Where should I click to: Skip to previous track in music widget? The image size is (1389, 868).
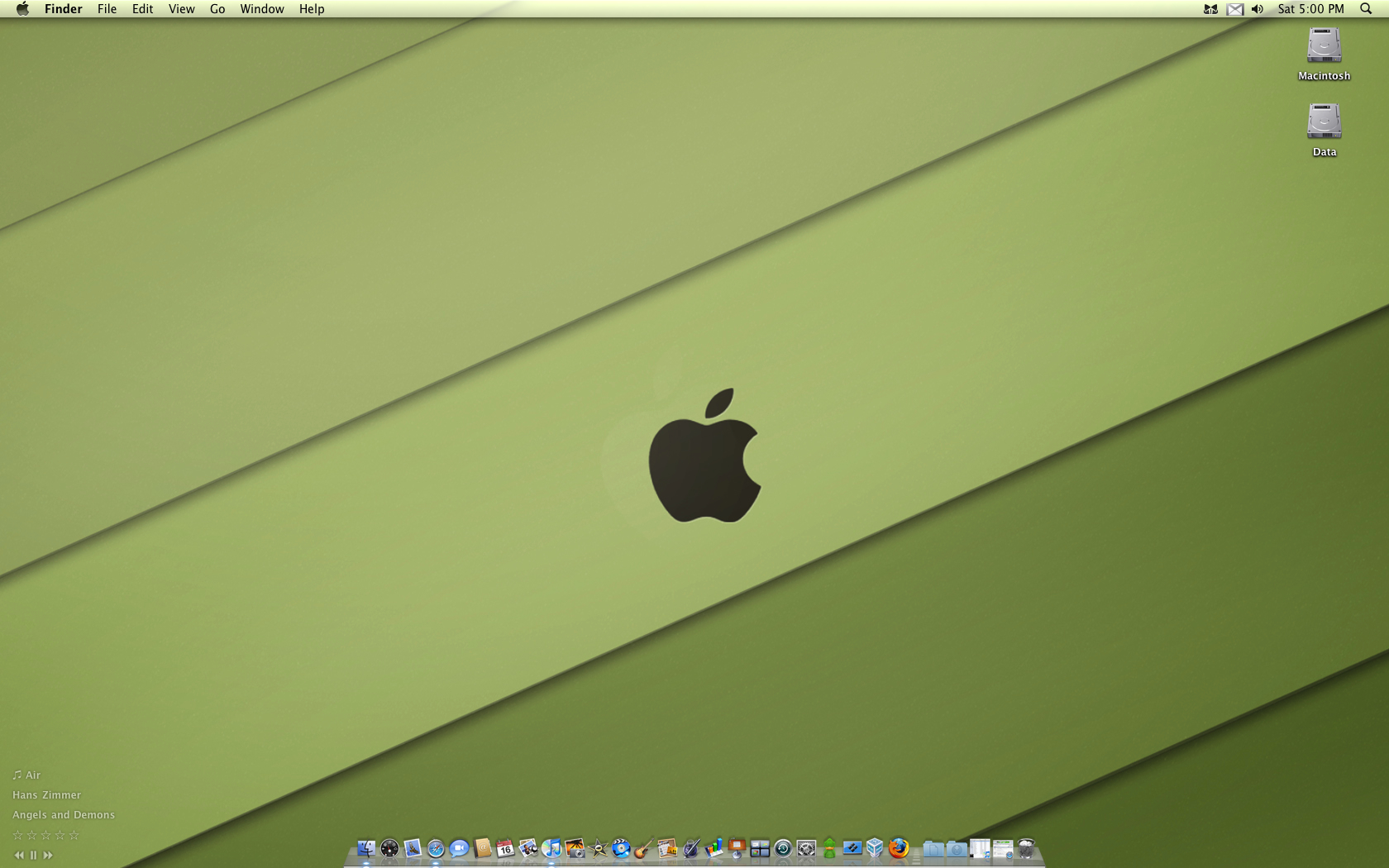pyautogui.click(x=19, y=855)
